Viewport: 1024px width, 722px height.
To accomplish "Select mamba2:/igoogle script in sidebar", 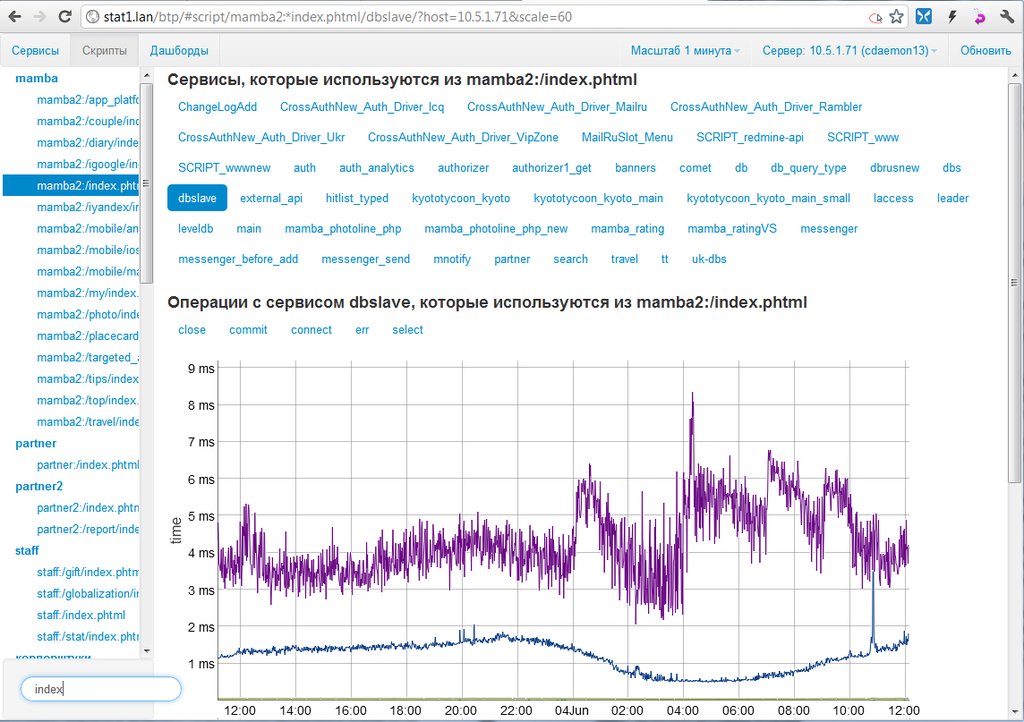I will click(x=88, y=165).
